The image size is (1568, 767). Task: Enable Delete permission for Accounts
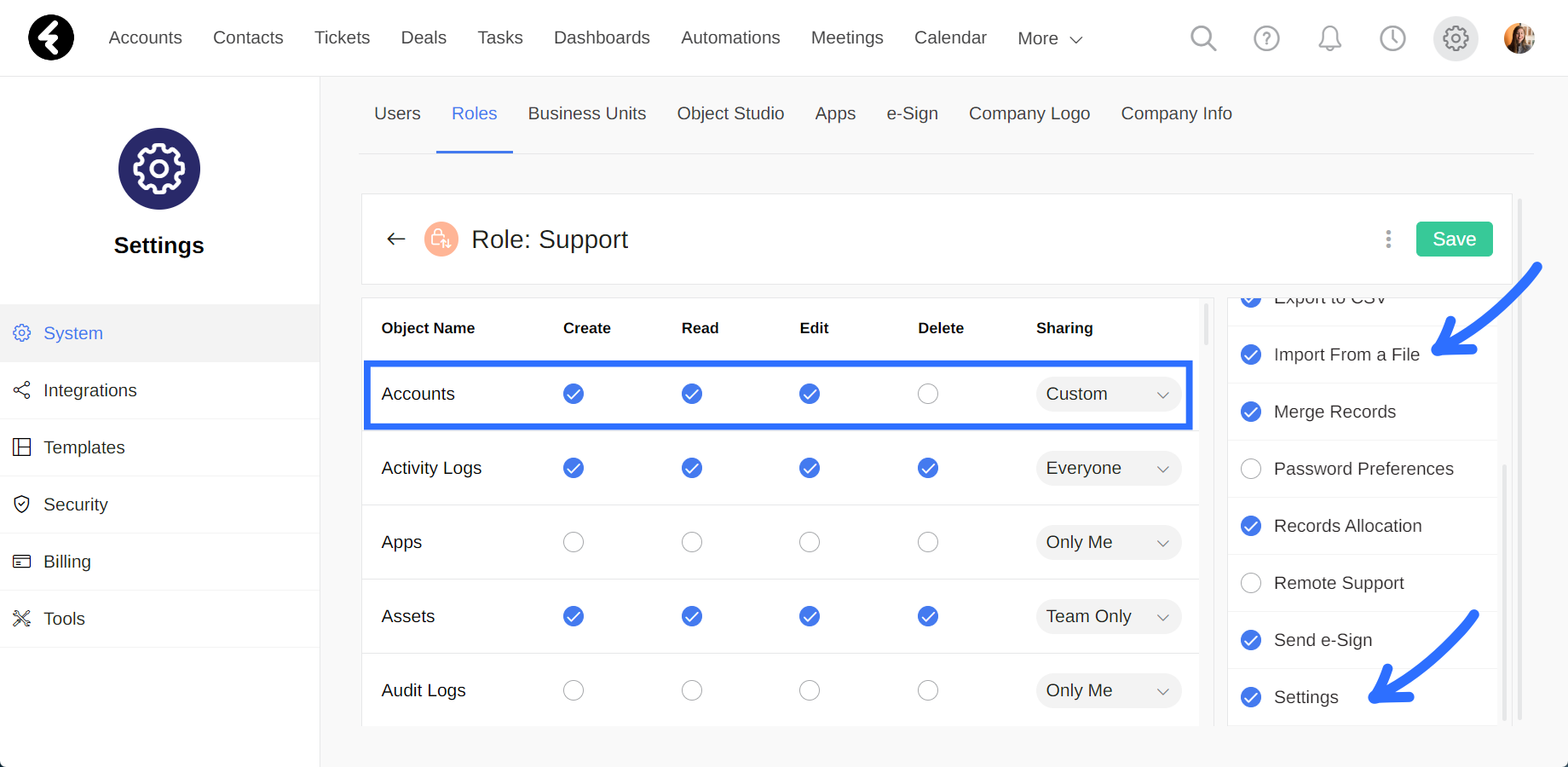[x=928, y=394]
